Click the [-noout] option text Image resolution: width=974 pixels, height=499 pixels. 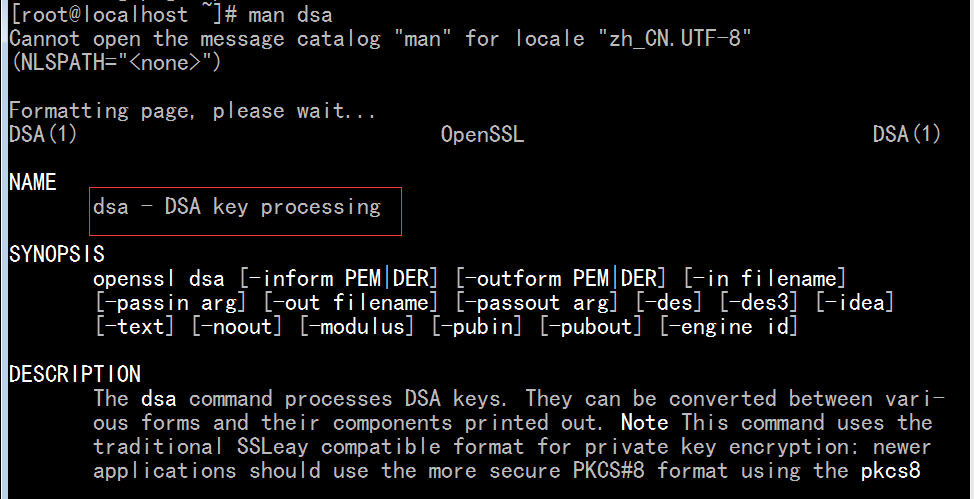(x=237, y=327)
